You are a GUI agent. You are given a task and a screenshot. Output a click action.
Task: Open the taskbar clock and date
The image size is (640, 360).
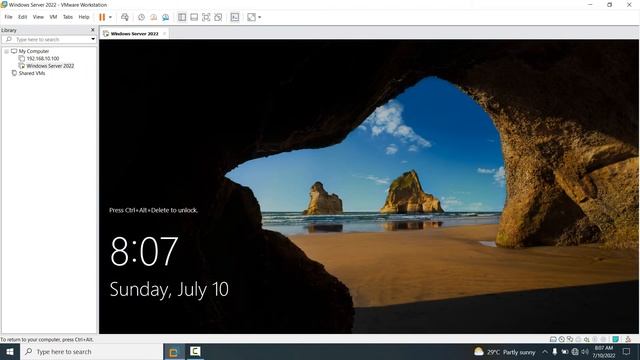click(604, 352)
